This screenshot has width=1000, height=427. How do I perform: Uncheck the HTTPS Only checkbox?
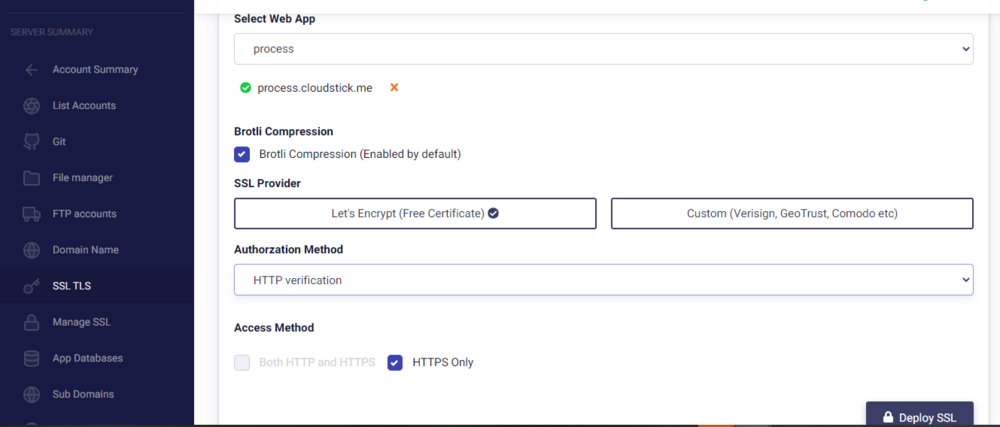[395, 362]
